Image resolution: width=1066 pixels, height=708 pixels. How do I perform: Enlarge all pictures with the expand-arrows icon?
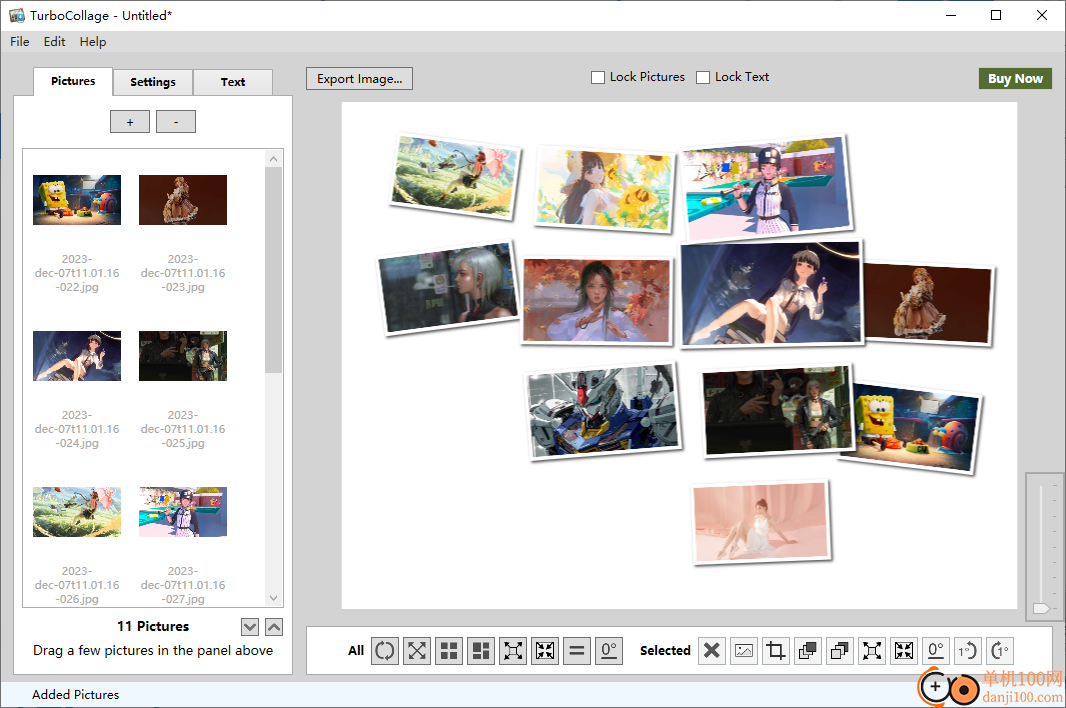click(513, 651)
